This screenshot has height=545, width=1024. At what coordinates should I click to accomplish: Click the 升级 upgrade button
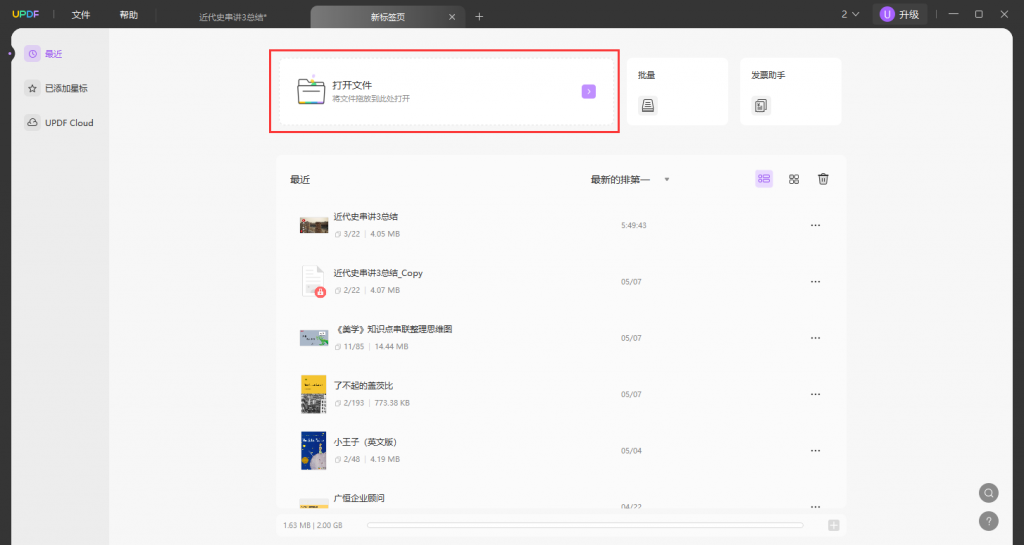(899, 14)
